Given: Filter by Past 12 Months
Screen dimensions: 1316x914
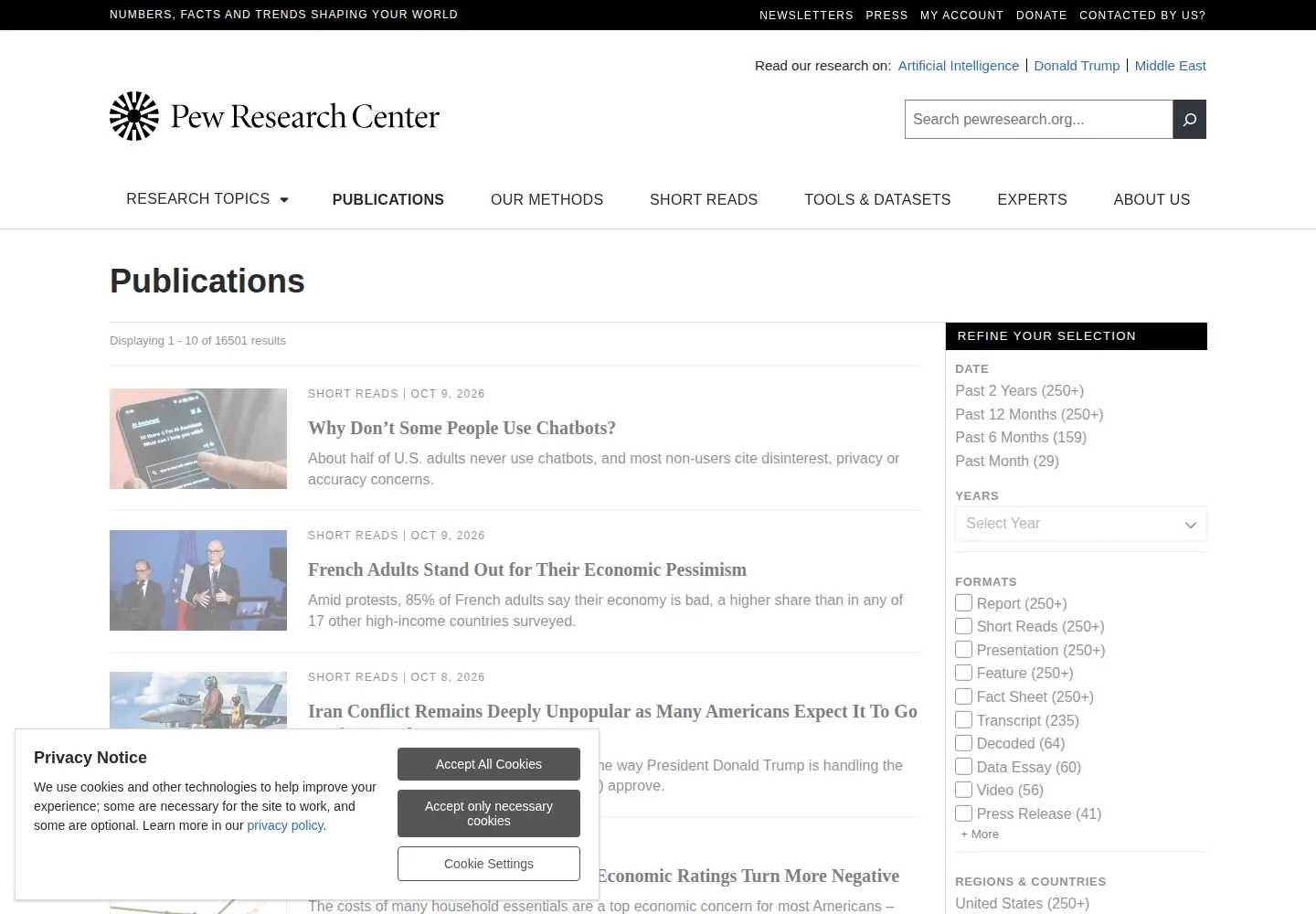Looking at the screenshot, I should click(1029, 414).
